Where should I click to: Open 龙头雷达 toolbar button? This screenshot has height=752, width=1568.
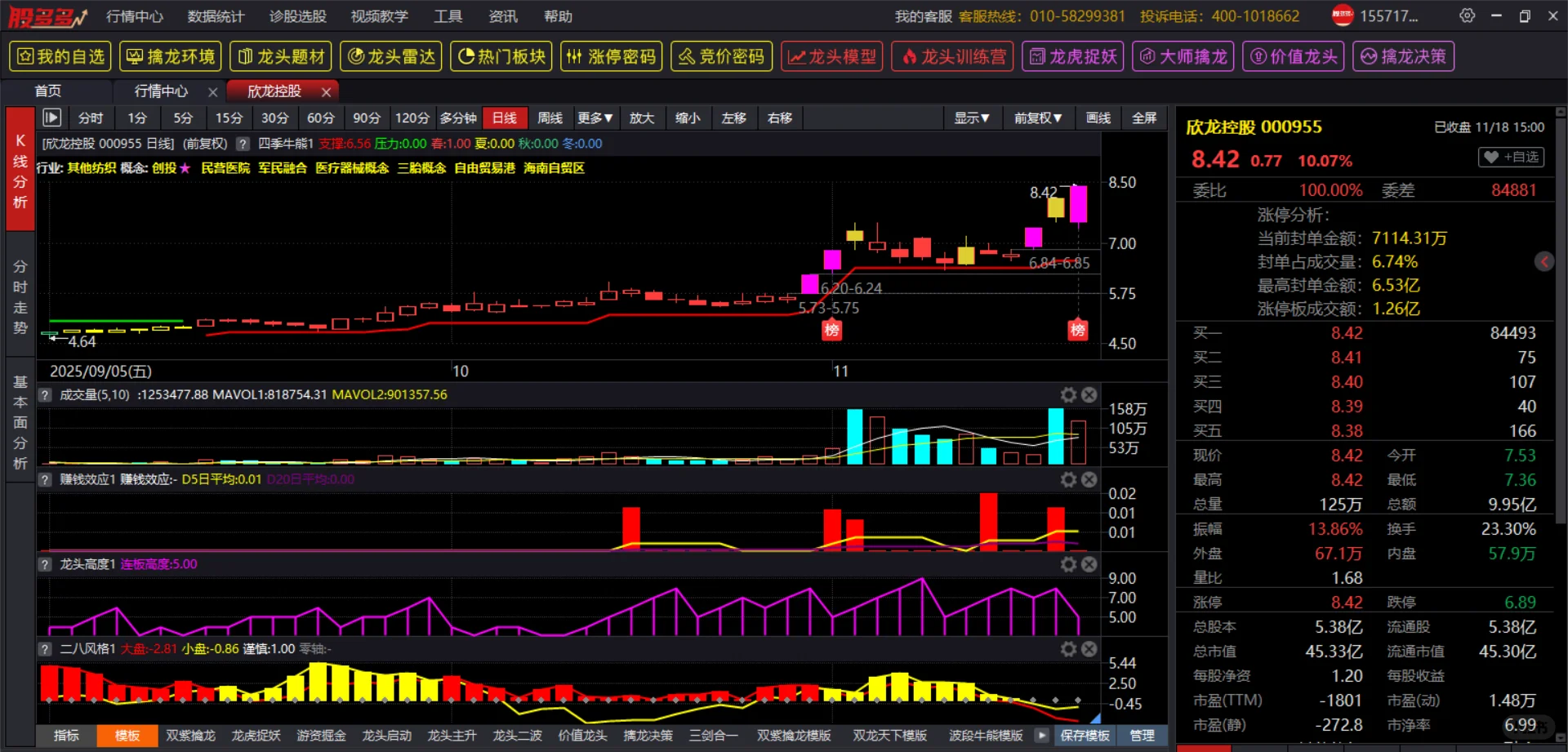click(x=391, y=56)
